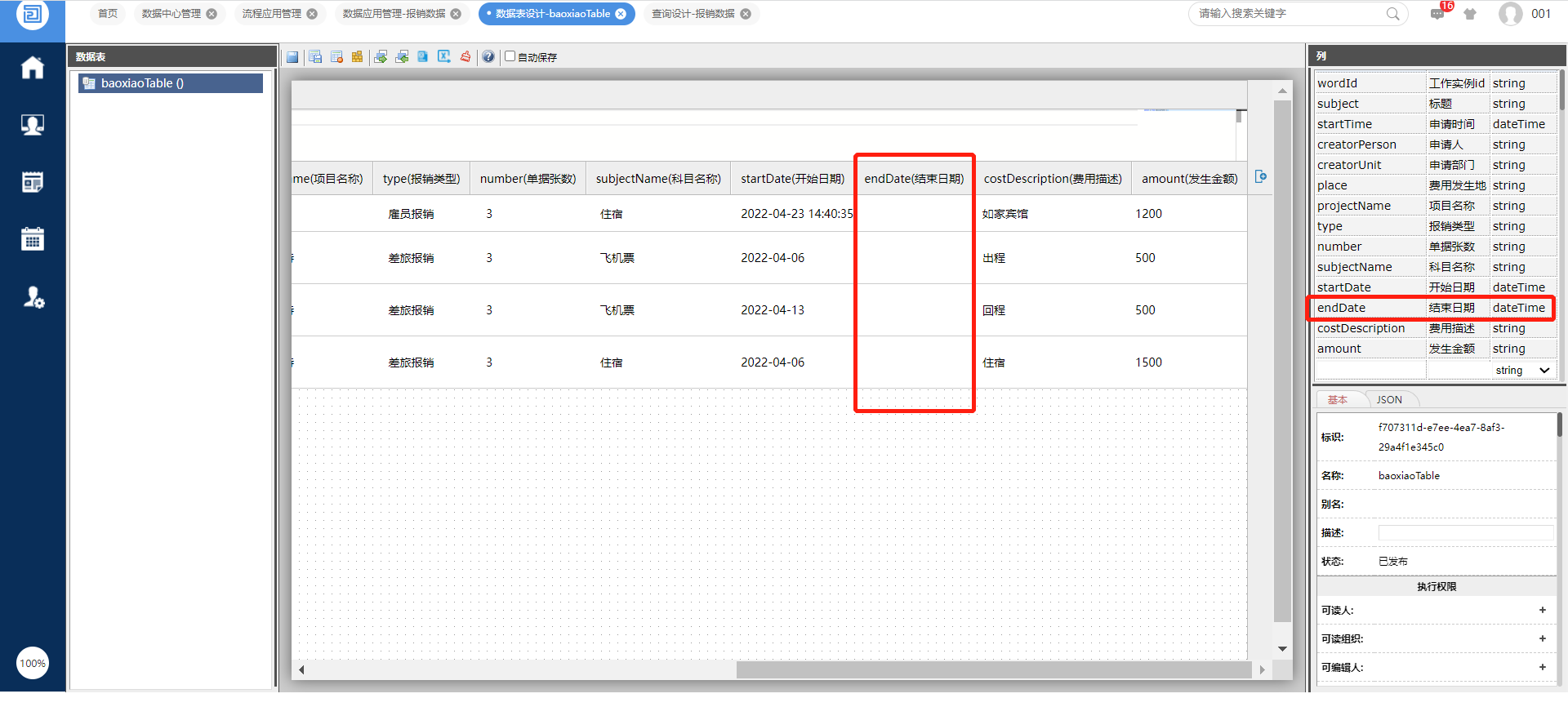This screenshot has width=1568, height=707.
Task: Close the 数据应用管理-报销数据 tab
Action: pyautogui.click(x=456, y=14)
